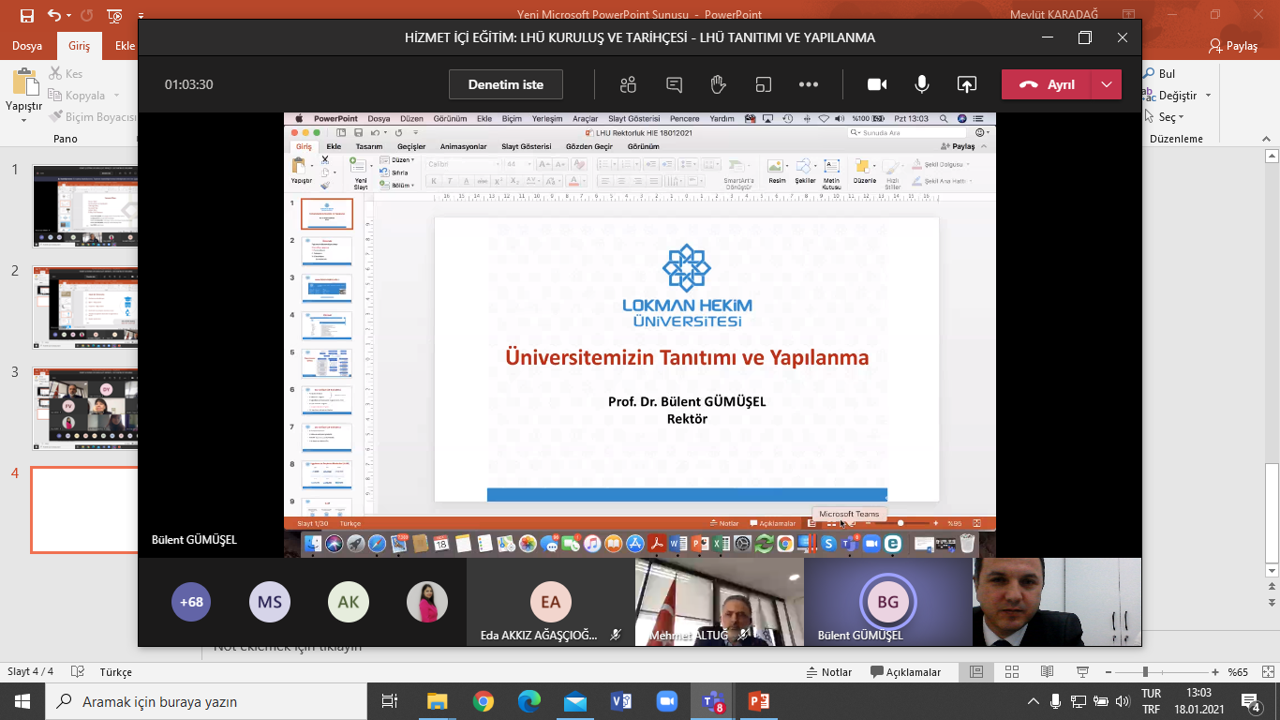Save the presentation from the quick access toolbar
This screenshot has height=720, width=1280.
click(x=27, y=15)
